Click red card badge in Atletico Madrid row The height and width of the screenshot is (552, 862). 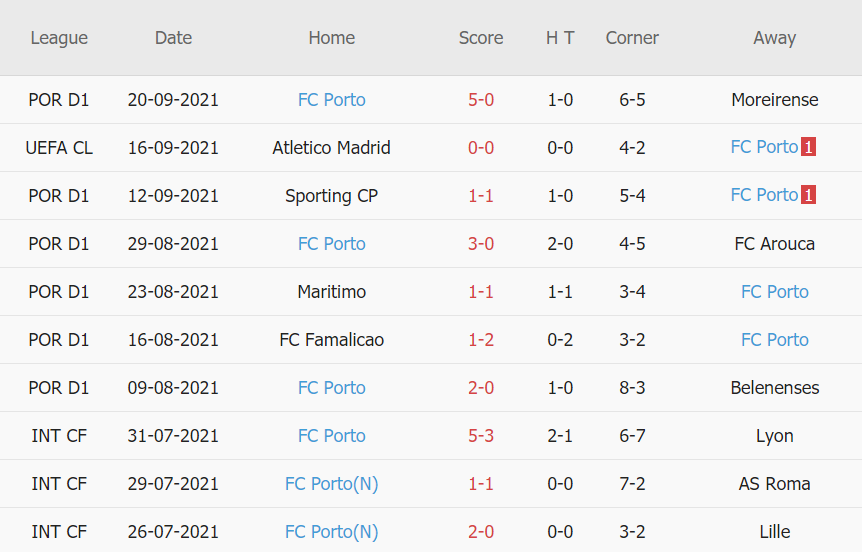[809, 147]
